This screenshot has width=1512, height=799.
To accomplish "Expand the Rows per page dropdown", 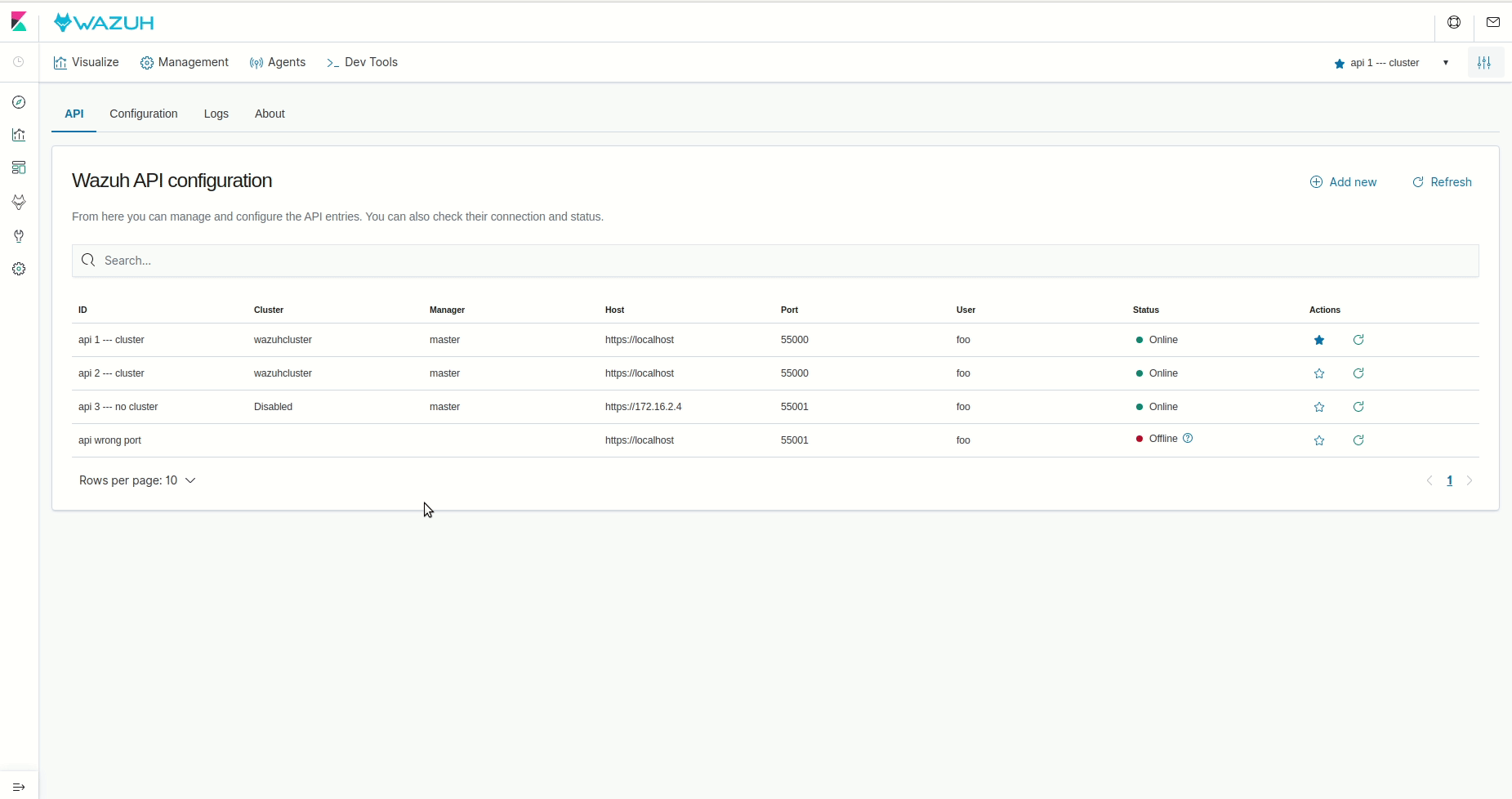I will click(136, 480).
